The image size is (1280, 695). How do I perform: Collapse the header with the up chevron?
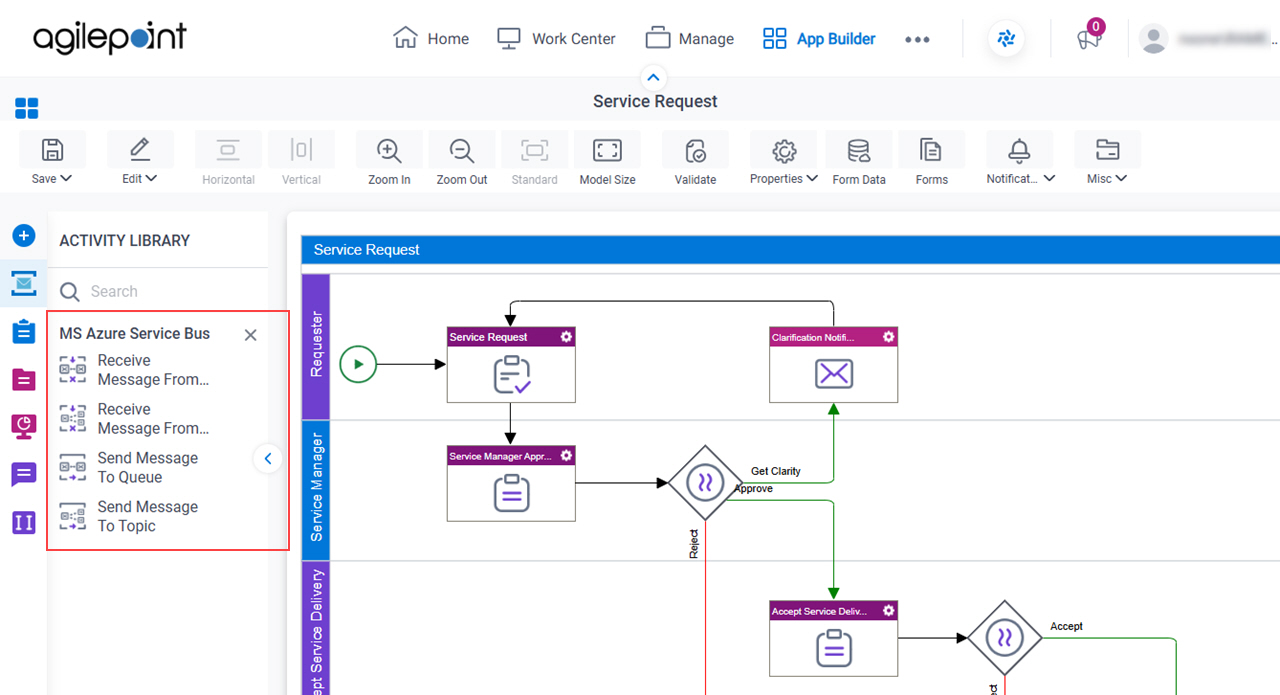point(653,77)
